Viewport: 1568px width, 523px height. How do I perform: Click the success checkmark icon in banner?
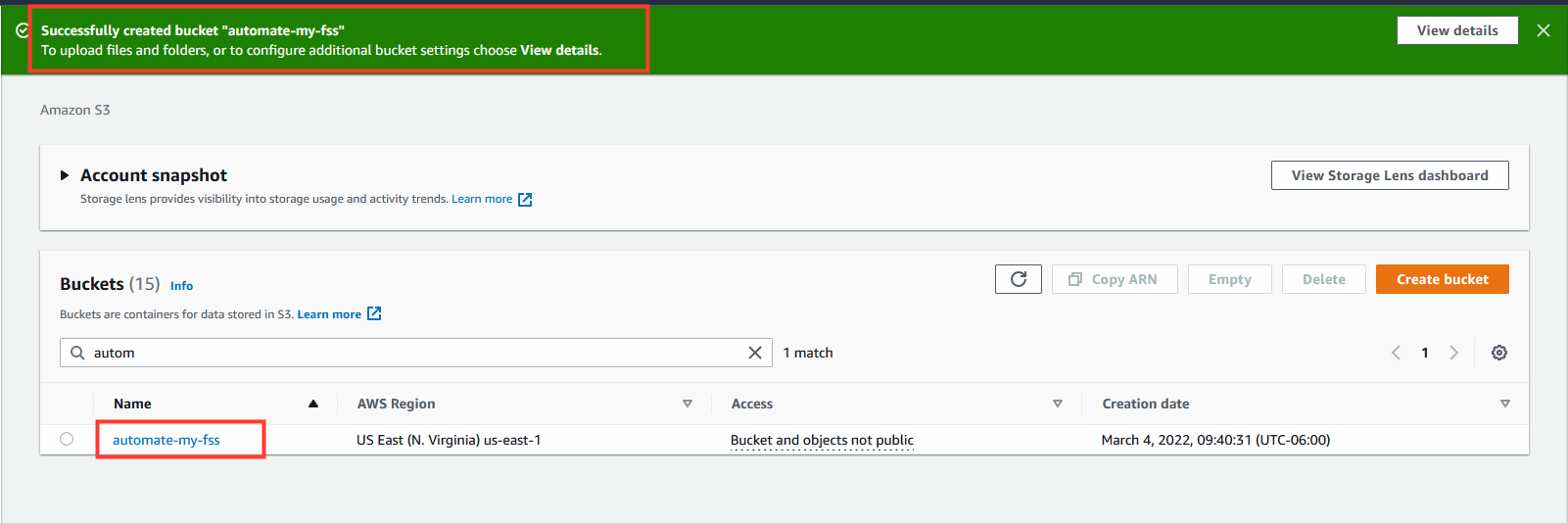tap(23, 30)
